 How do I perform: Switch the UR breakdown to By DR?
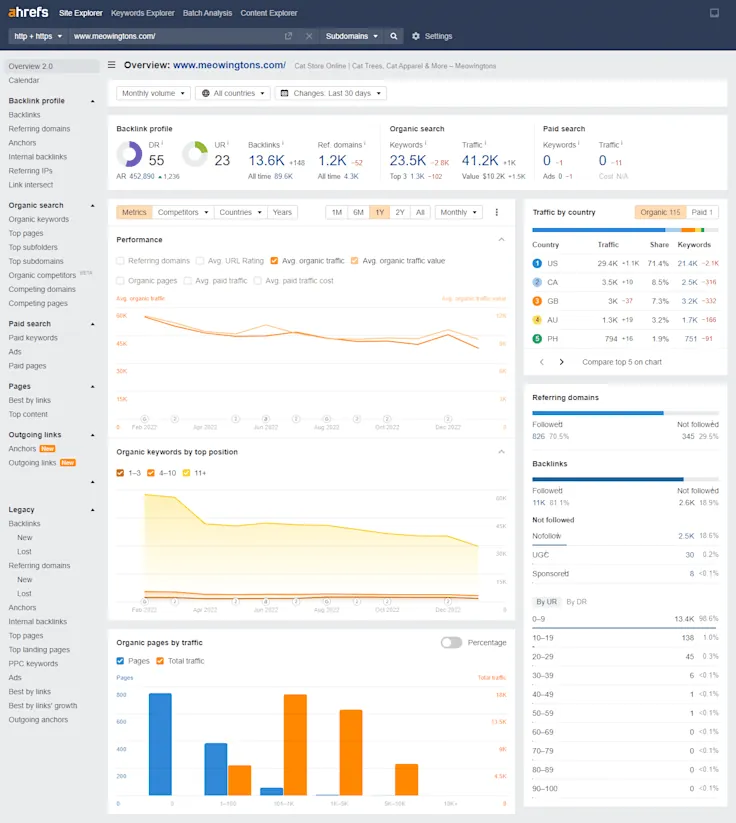click(576, 602)
